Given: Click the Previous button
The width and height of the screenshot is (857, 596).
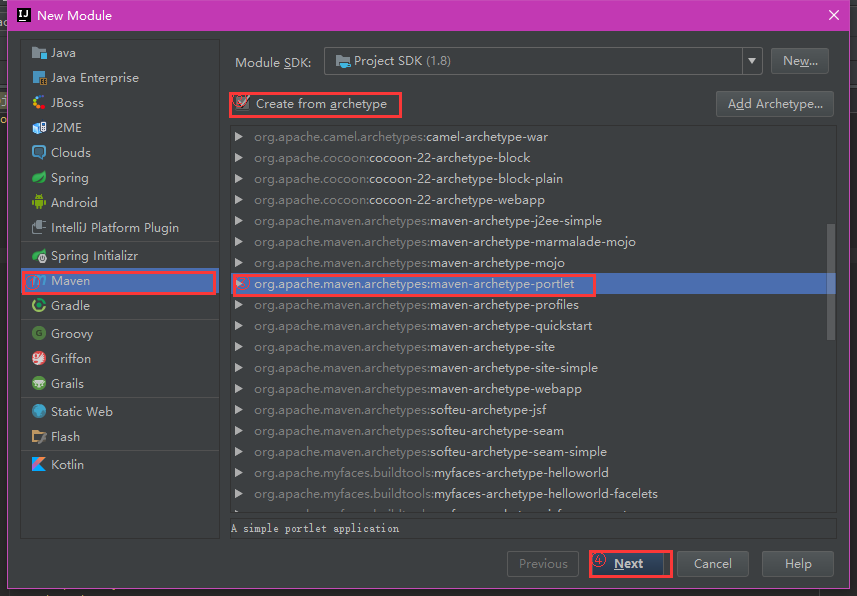Looking at the screenshot, I should (543, 564).
